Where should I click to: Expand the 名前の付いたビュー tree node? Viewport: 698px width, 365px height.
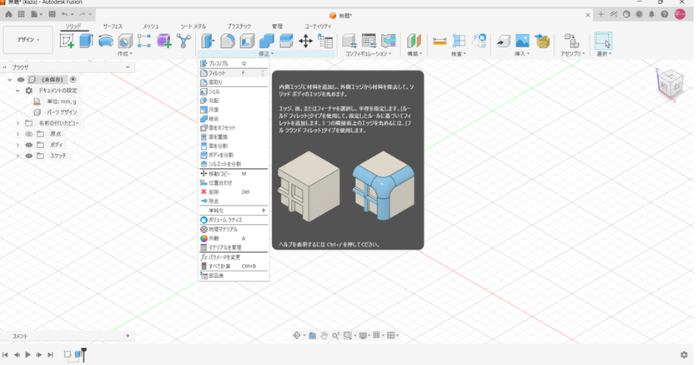coord(18,123)
